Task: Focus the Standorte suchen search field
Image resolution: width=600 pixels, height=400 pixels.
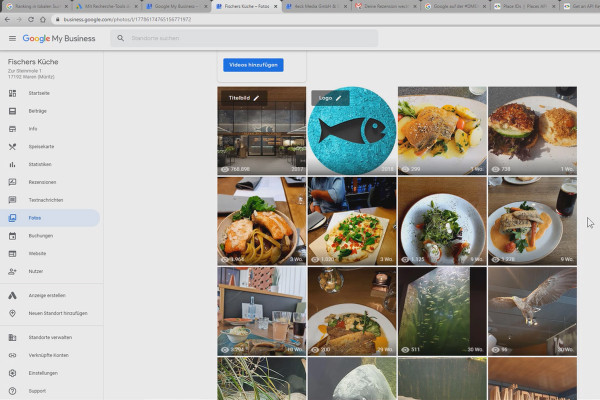Action: [x=244, y=38]
